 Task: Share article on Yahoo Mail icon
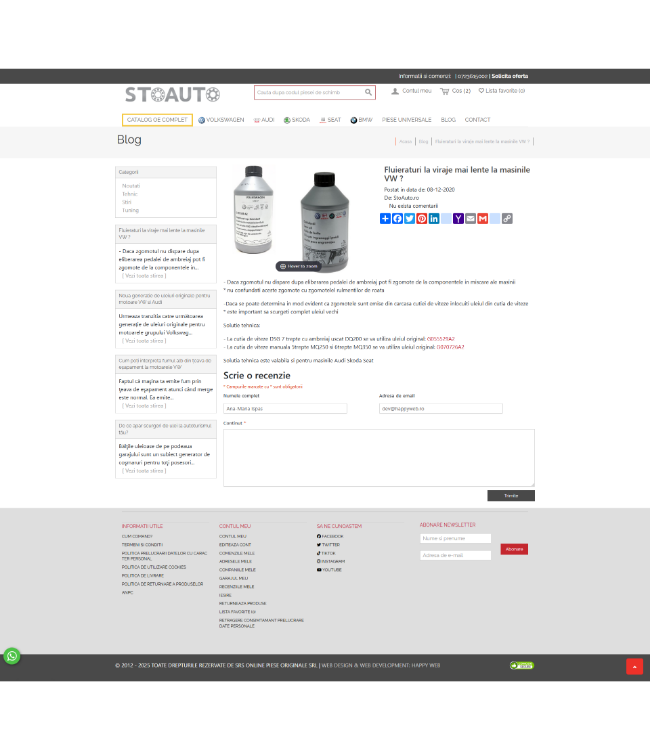click(458, 219)
